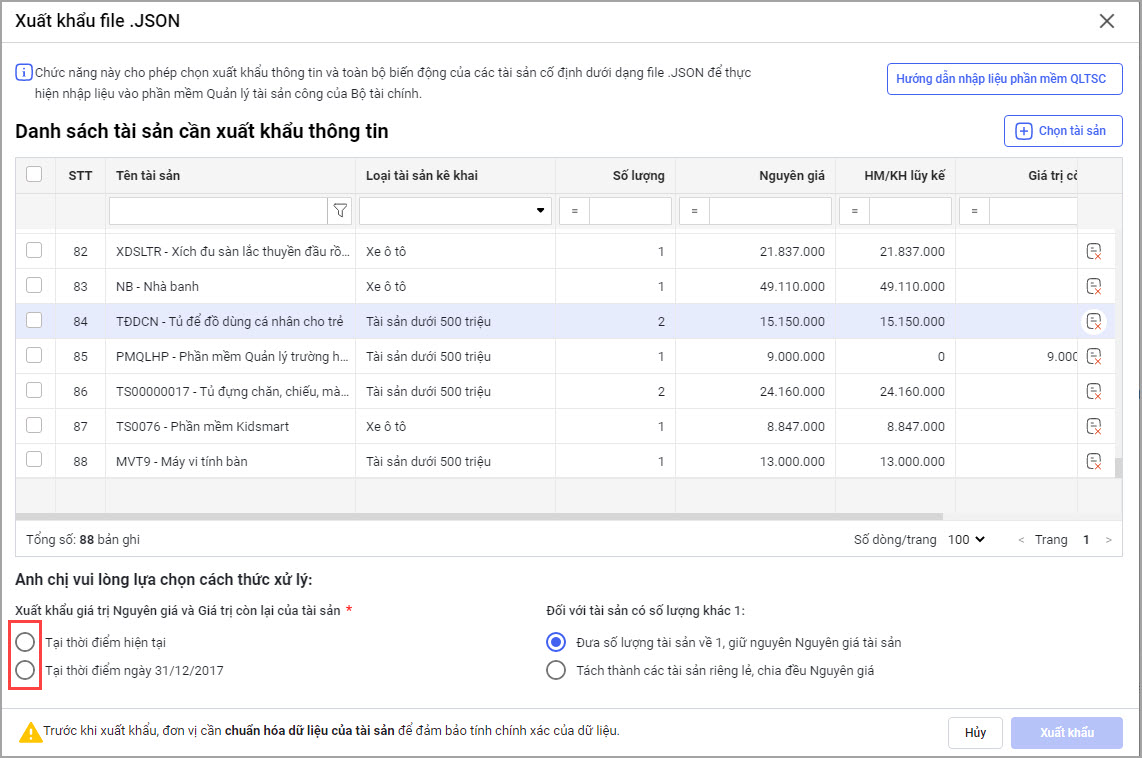The width and height of the screenshot is (1142, 758).
Task: Remove row 85 PMQLHP asset via icon
Action: (1094, 356)
